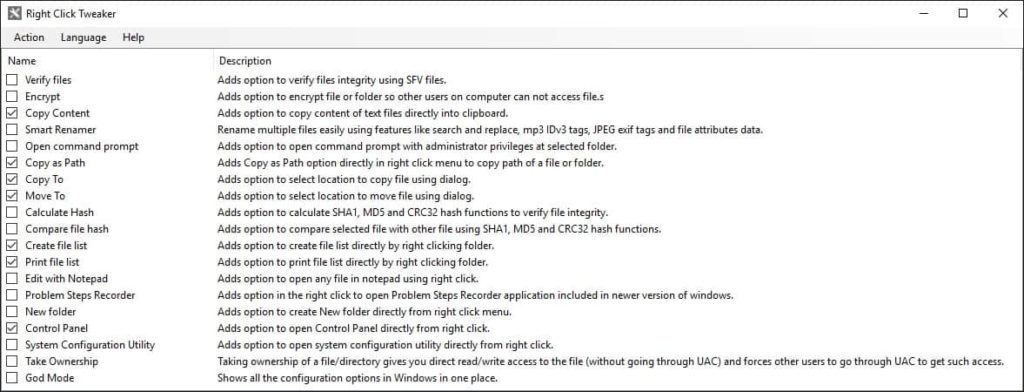Click the Right Click Tweaker app icon
The image size is (1024, 392).
(14, 13)
